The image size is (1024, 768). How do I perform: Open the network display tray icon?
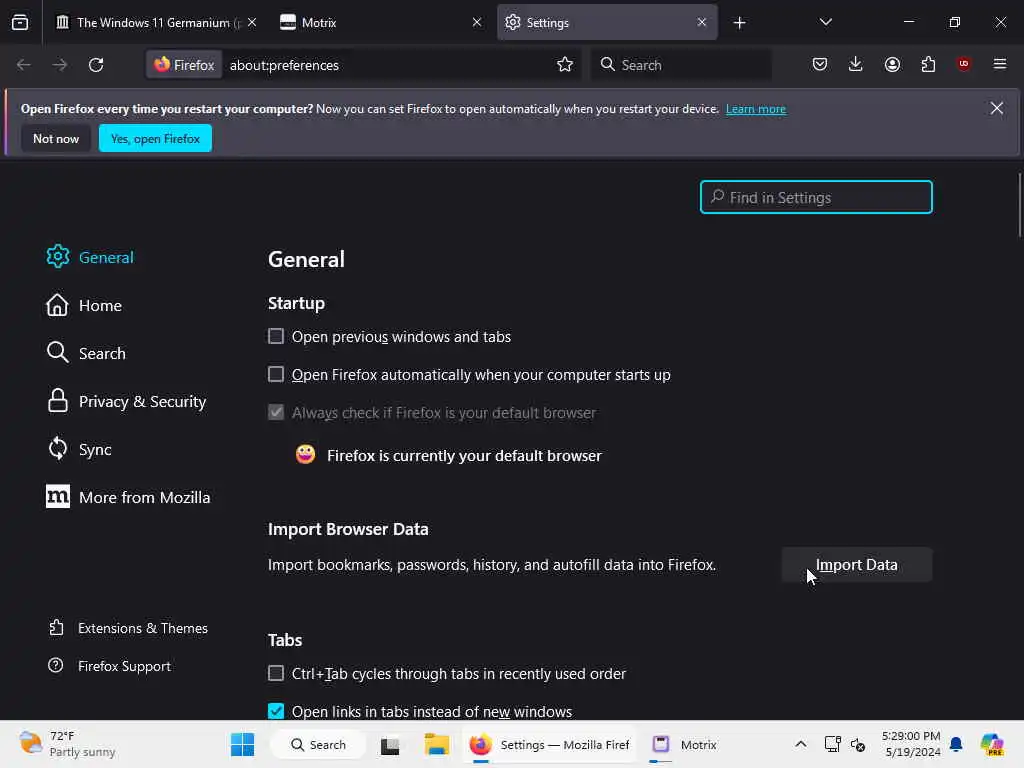832,744
